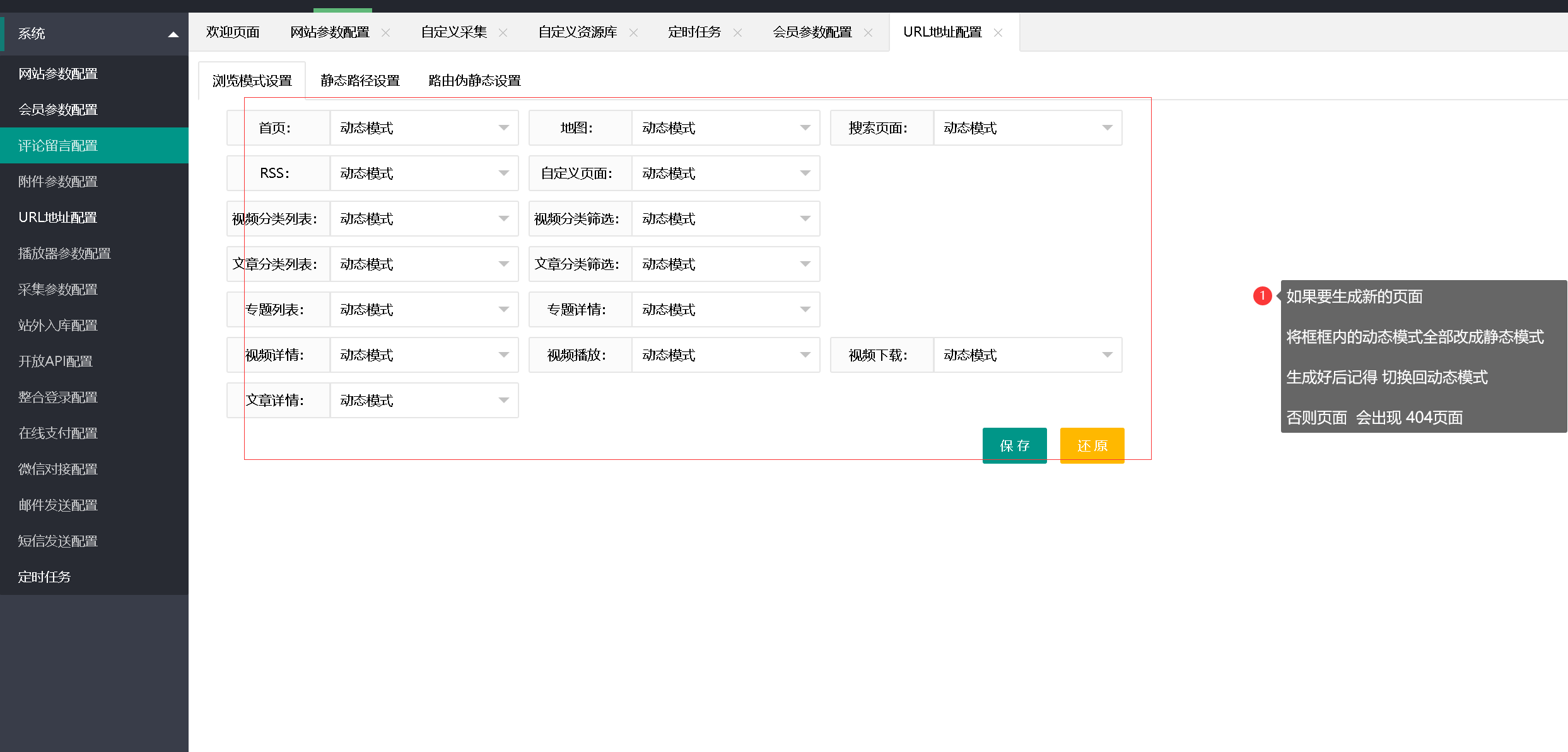The height and width of the screenshot is (752, 1568).
Task: Expand the 视频播放 mode dropdown
Action: pos(725,355)
